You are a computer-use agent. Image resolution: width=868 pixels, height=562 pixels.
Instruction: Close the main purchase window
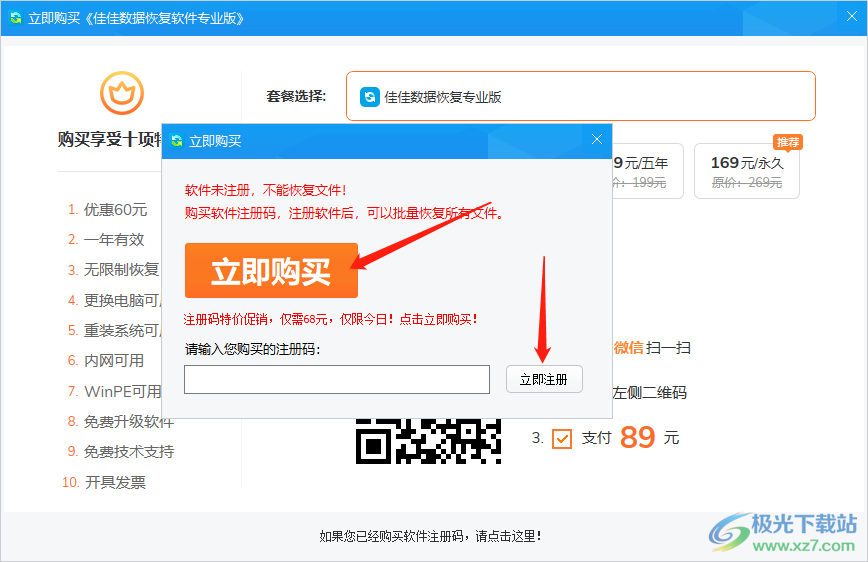(852, 17)
